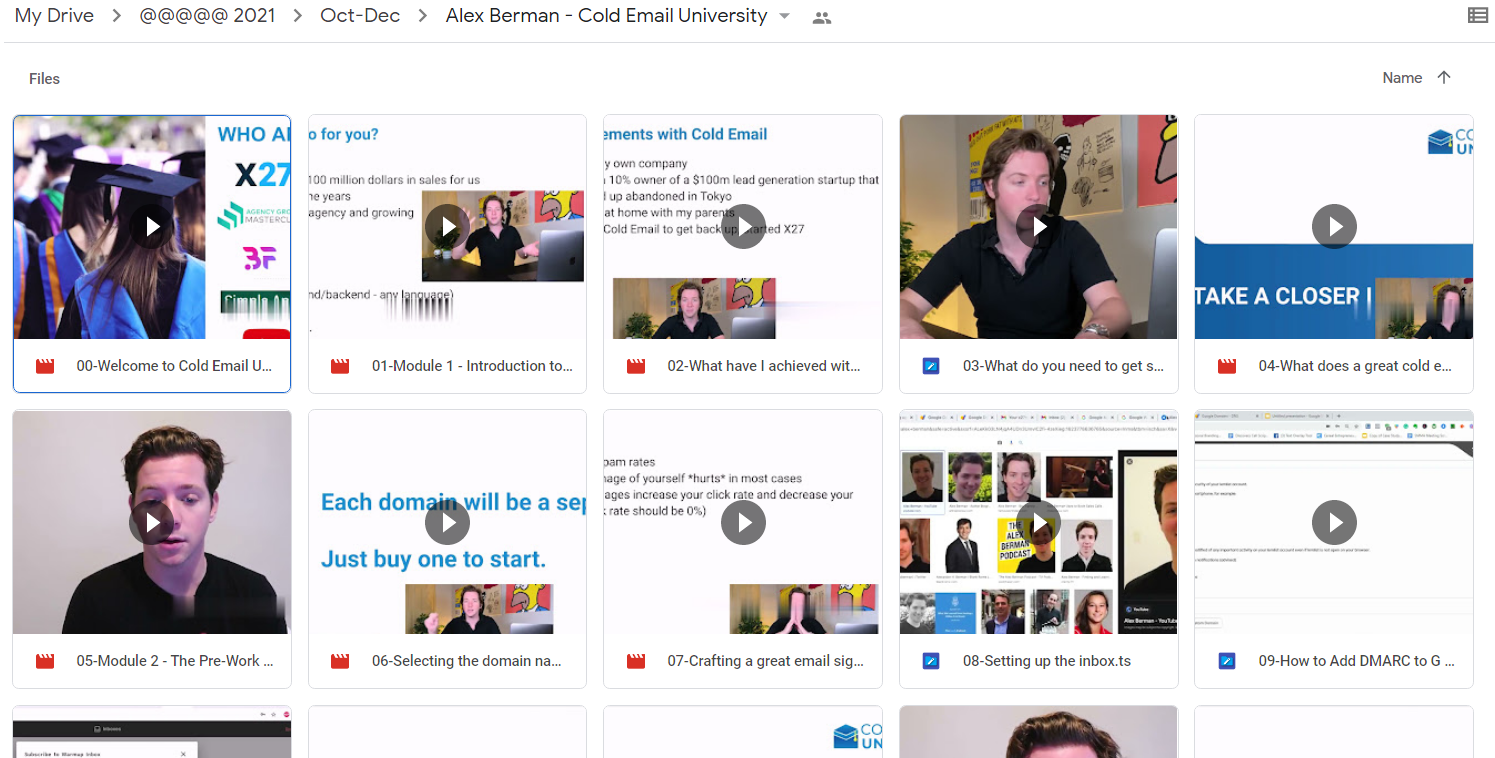Click the blue file icon for 03-What do you need
The height and width of the screenshot is (758, 1495).
tap(931, 366)
